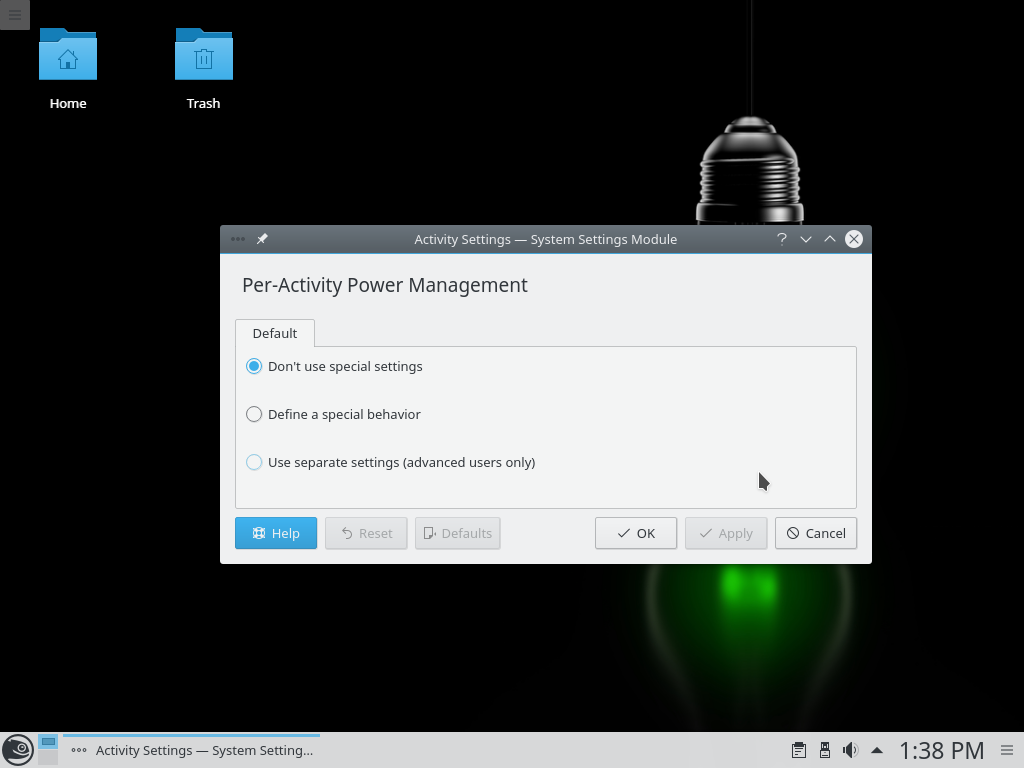Click the context help question mark icon
Image resolution: width=1024 pixels, height=768 pixels.
point(781,239)
